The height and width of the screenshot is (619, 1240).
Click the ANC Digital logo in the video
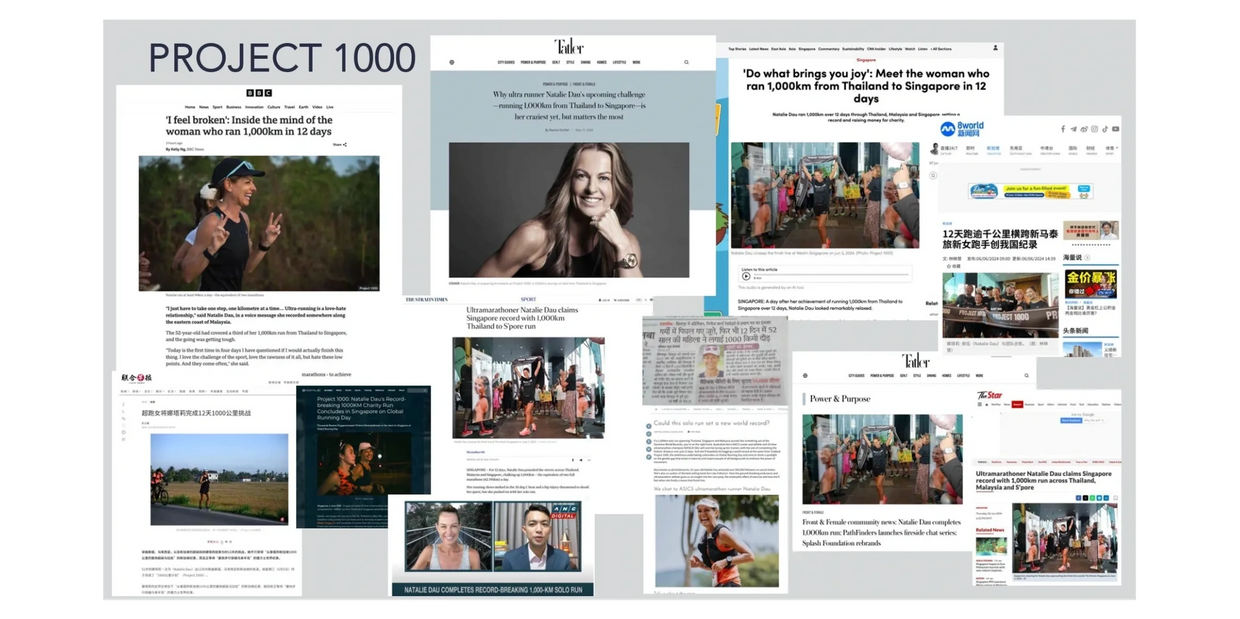(564, 513)
